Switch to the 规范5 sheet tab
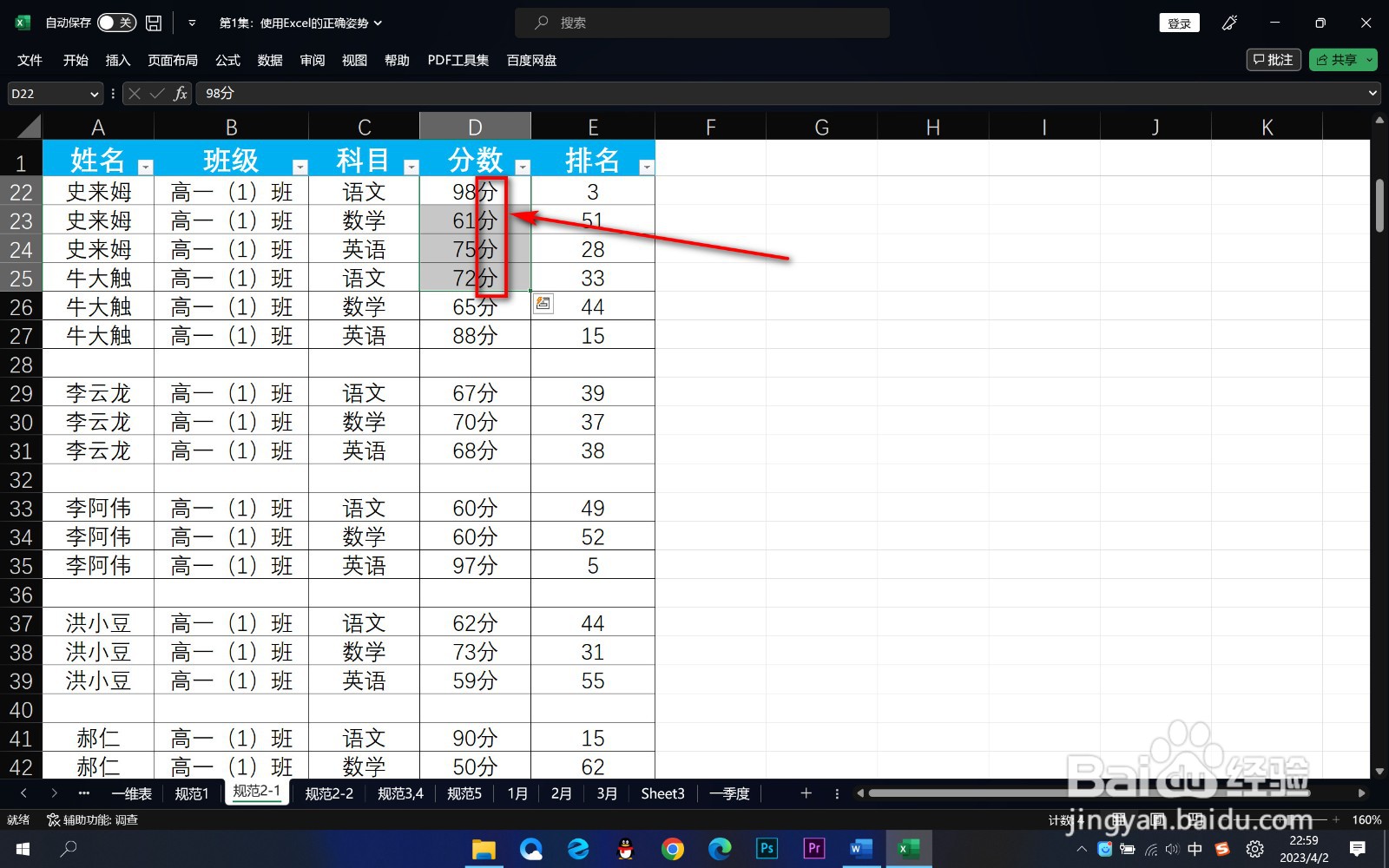Viewport: 1389px width, 868px height. (464, 793)
